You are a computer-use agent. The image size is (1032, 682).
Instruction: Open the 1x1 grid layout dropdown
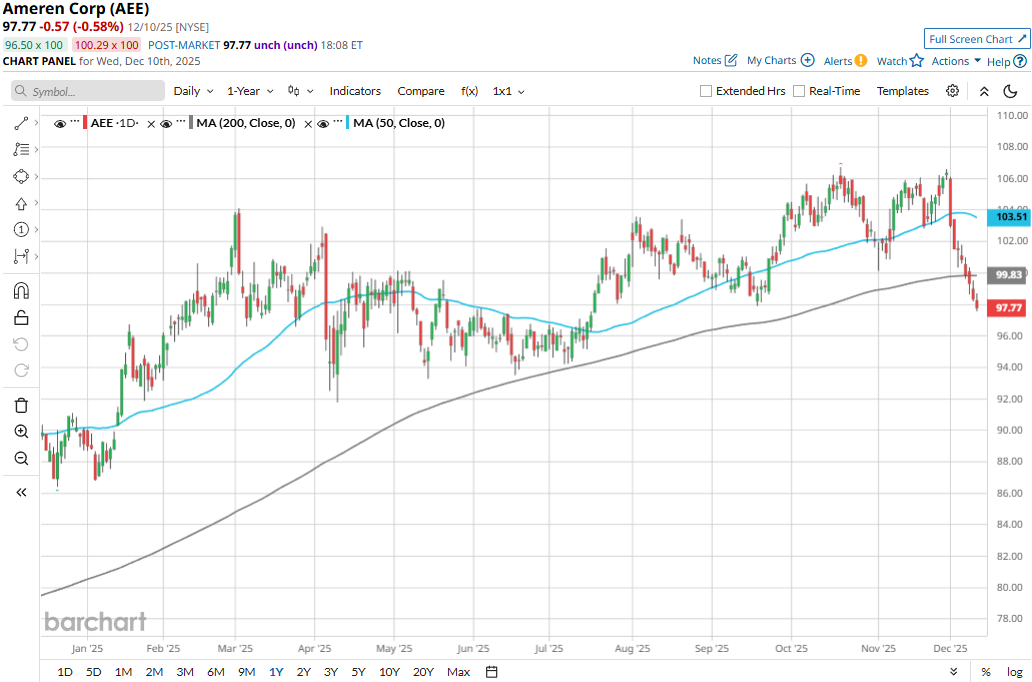pyautogui.click(x=508, y=91)
